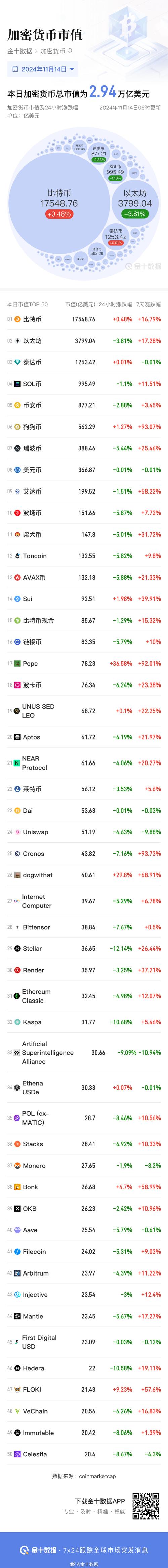Screen dimensions: 168x1568
Task: Click the Tether icon beside 泰达币
Action: pyautogui.click(x=18, y=362)
